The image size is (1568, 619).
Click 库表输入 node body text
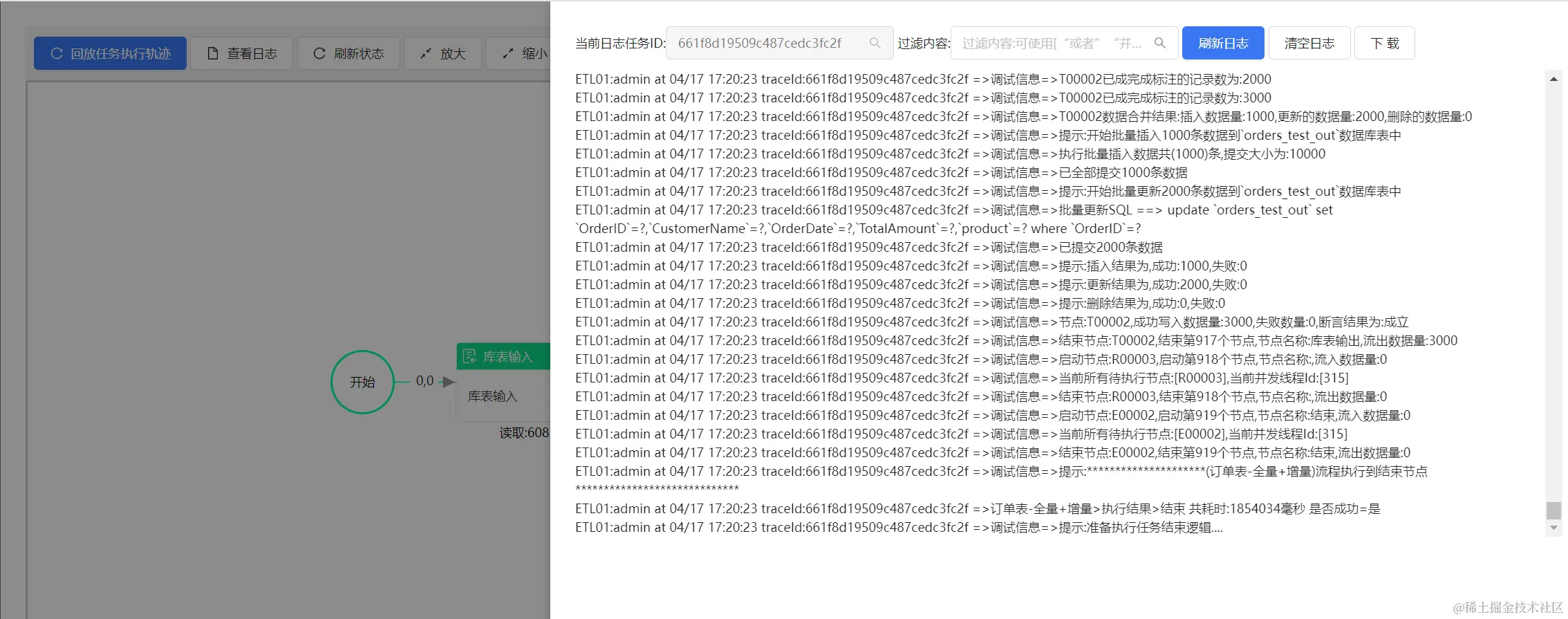coord(492,396)
